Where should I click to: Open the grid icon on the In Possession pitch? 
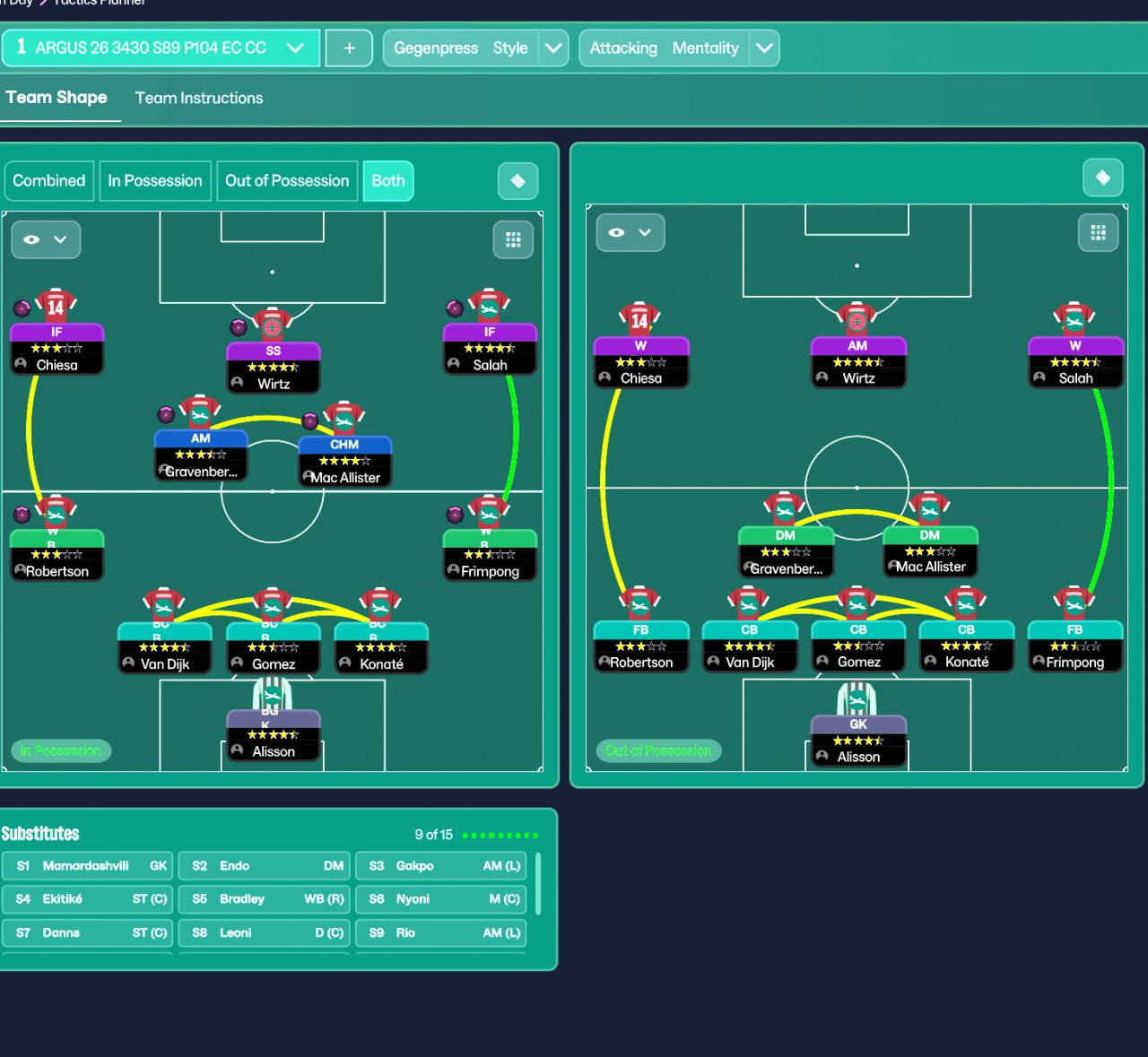pos(513,239)
